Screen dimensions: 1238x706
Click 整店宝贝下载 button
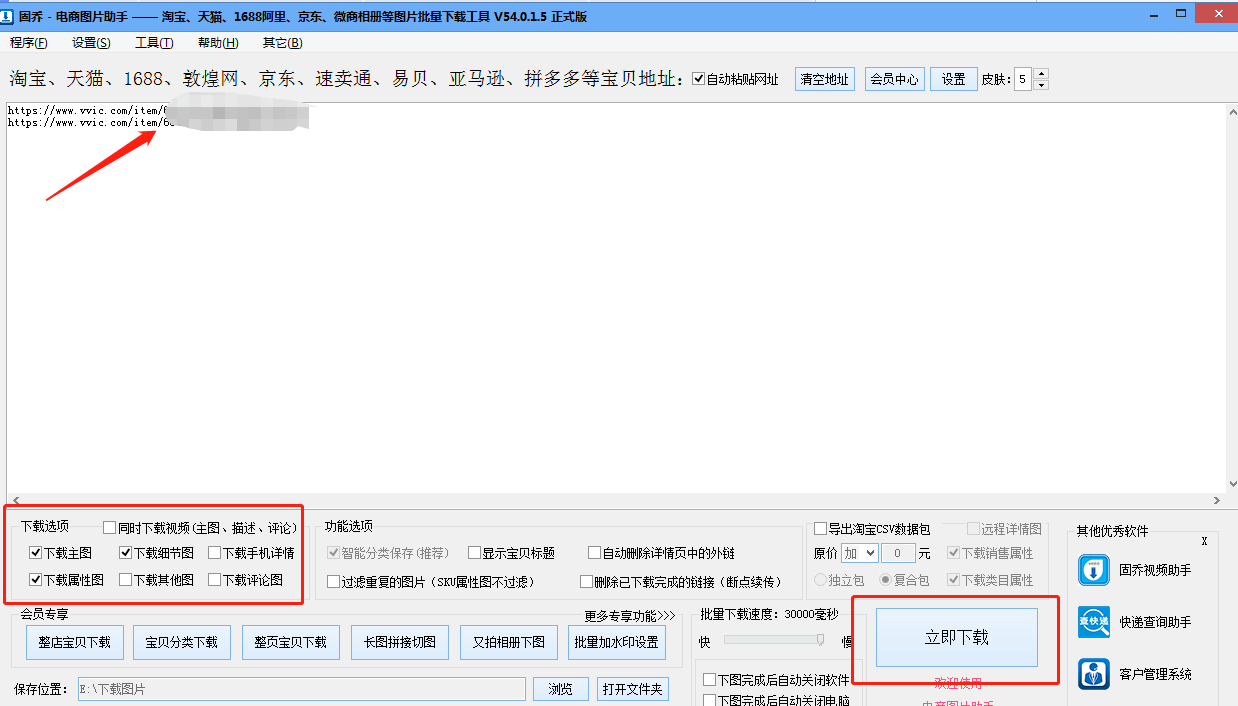(x=74, y=642)
